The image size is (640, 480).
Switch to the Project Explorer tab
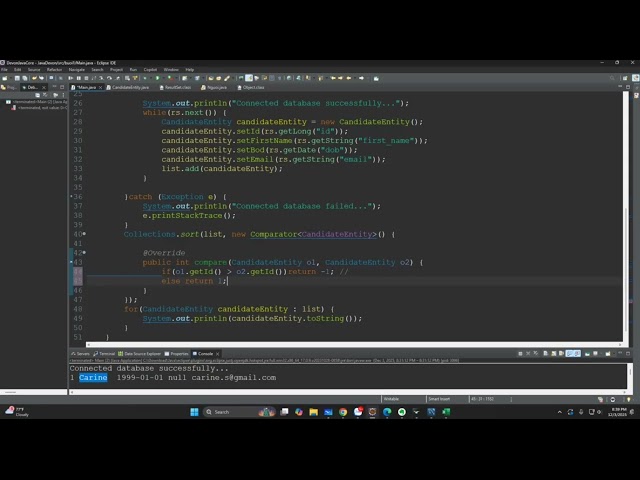pos(9,87)
